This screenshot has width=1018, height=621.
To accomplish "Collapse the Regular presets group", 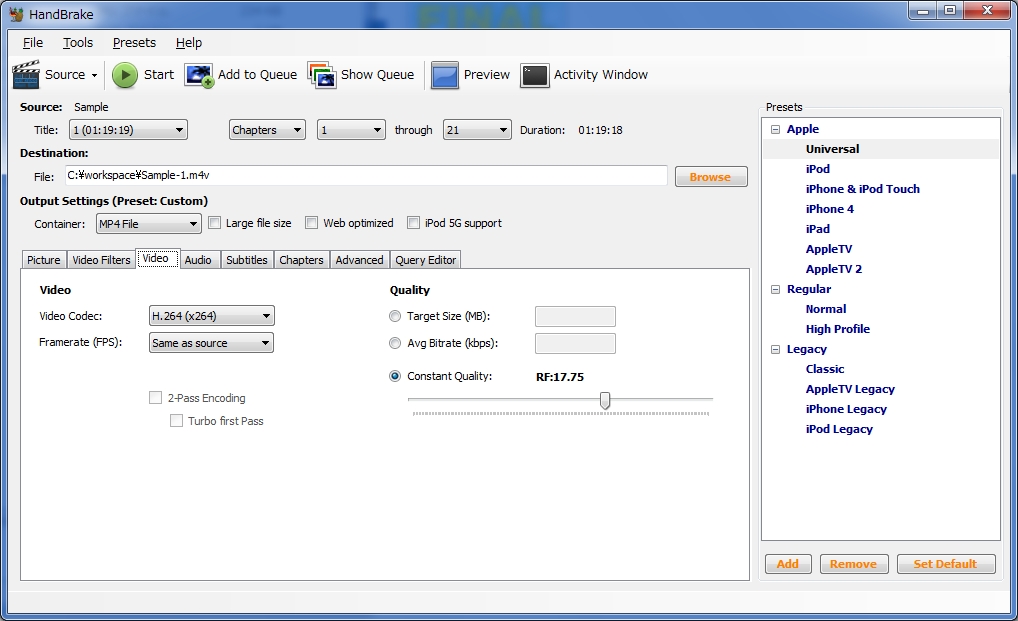I will coord(775,289).
